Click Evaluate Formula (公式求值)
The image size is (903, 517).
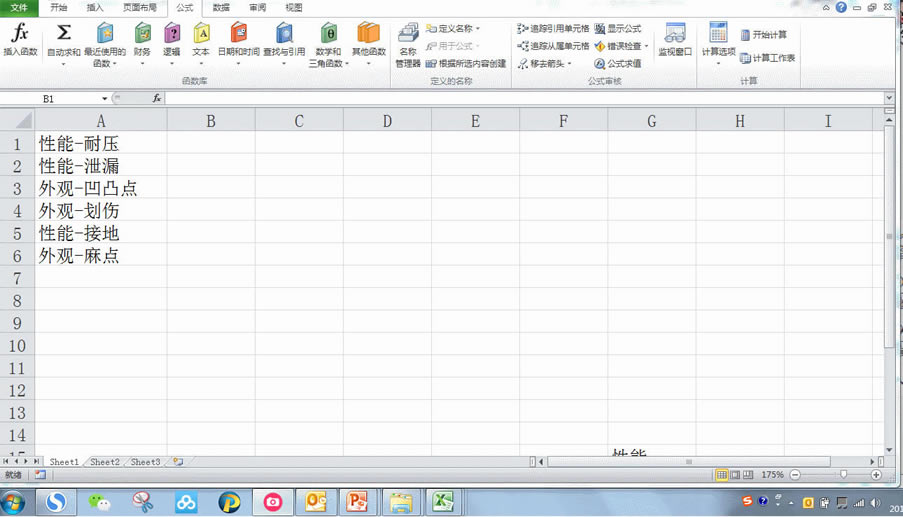click(617, 63)
